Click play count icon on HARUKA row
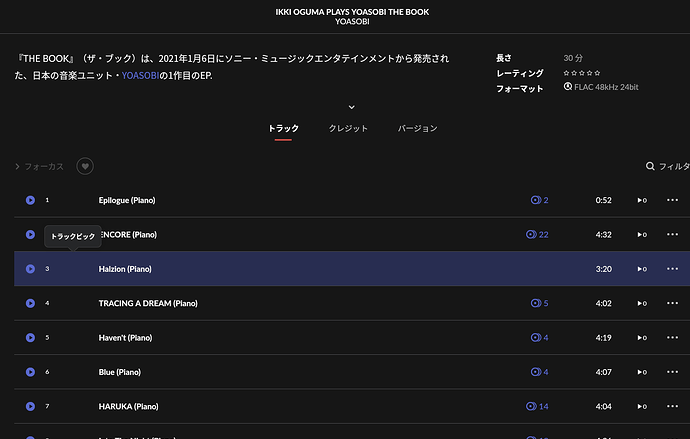Viewport: 690px width, 439px height. (642, 406)
